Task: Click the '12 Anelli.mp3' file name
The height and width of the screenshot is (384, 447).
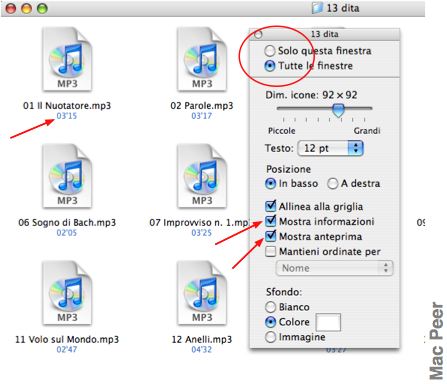Action: pyautogui.click(x=202, y=339)
